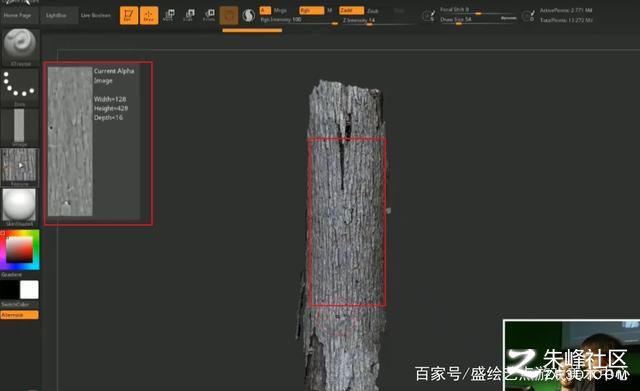Open the Home Page tab
This screenshot has height=391, width=640.
(17, 15)
